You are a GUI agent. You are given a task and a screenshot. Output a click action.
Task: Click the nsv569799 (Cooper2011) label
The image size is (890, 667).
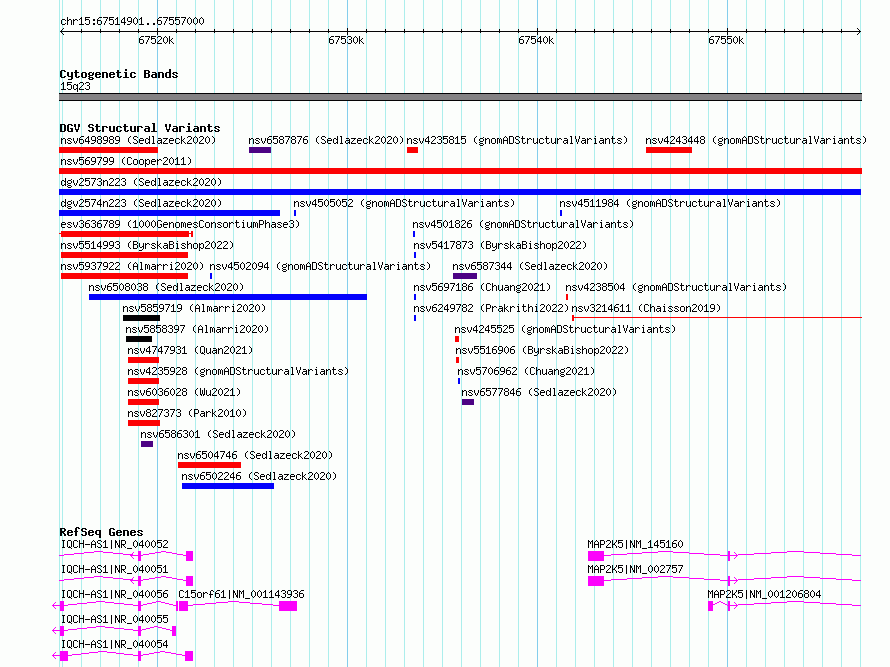[x=126, y=161]
